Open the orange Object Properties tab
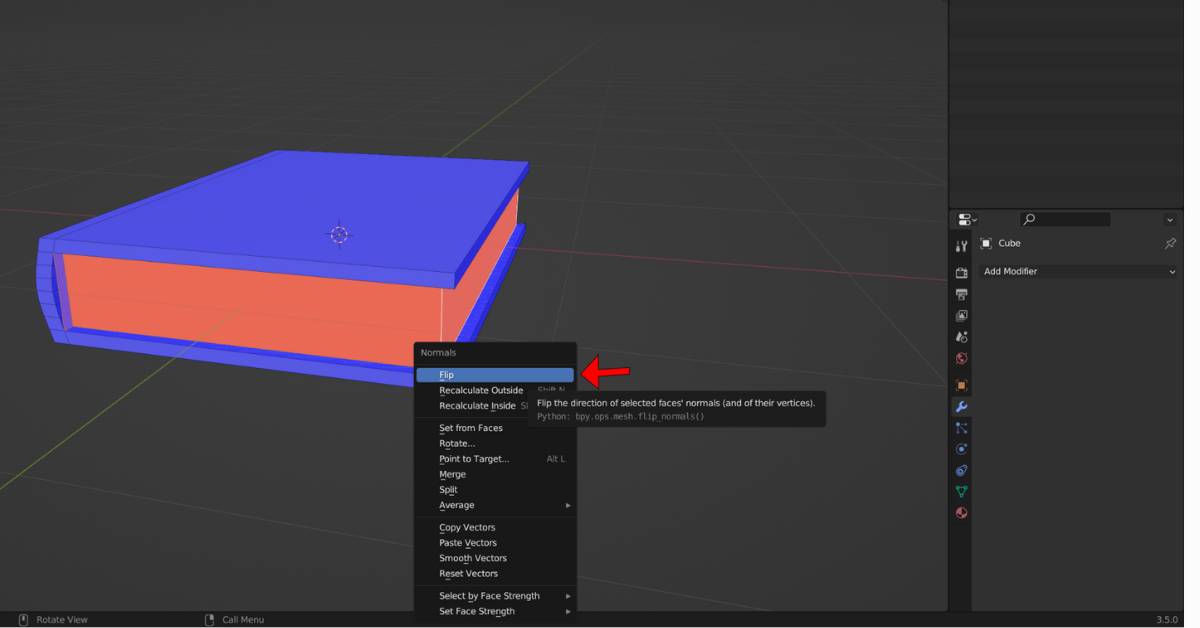 tap(960, 385)
